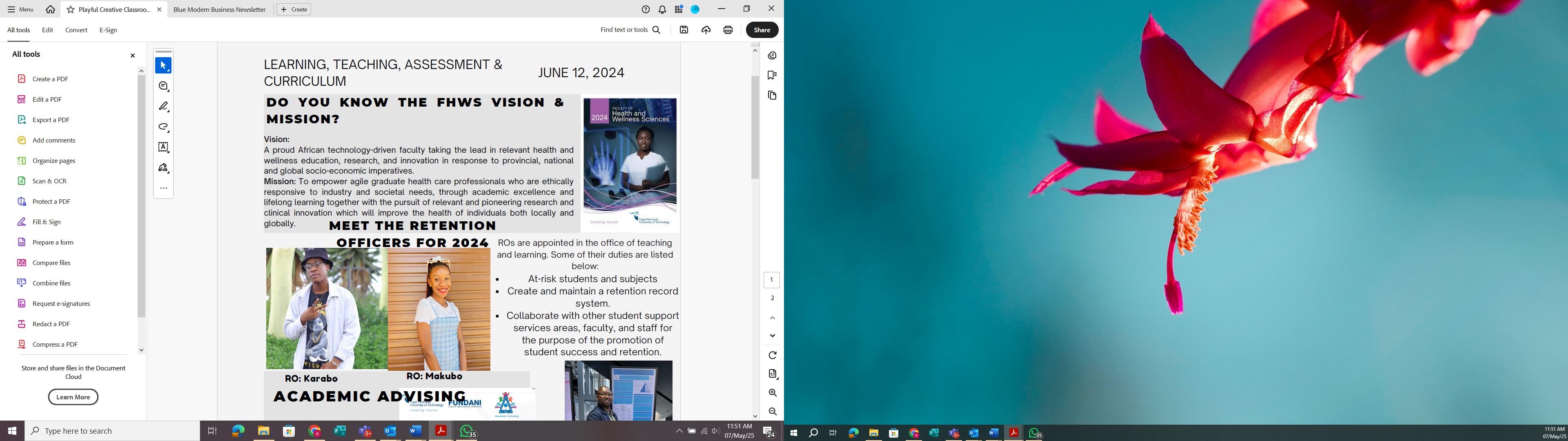Click the draw freehand lasso tool
This screenshot has height=441, width=1568.
click(x=163, y=127)
